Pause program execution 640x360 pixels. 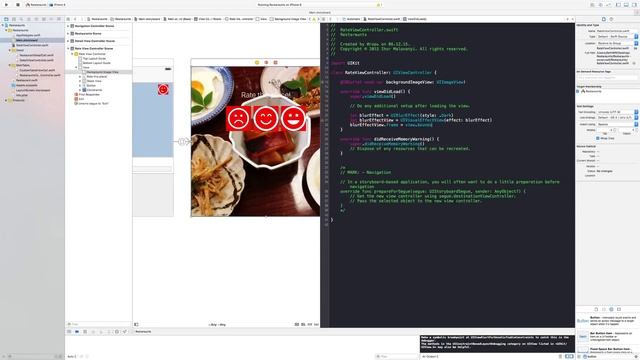tap(85, 331)
